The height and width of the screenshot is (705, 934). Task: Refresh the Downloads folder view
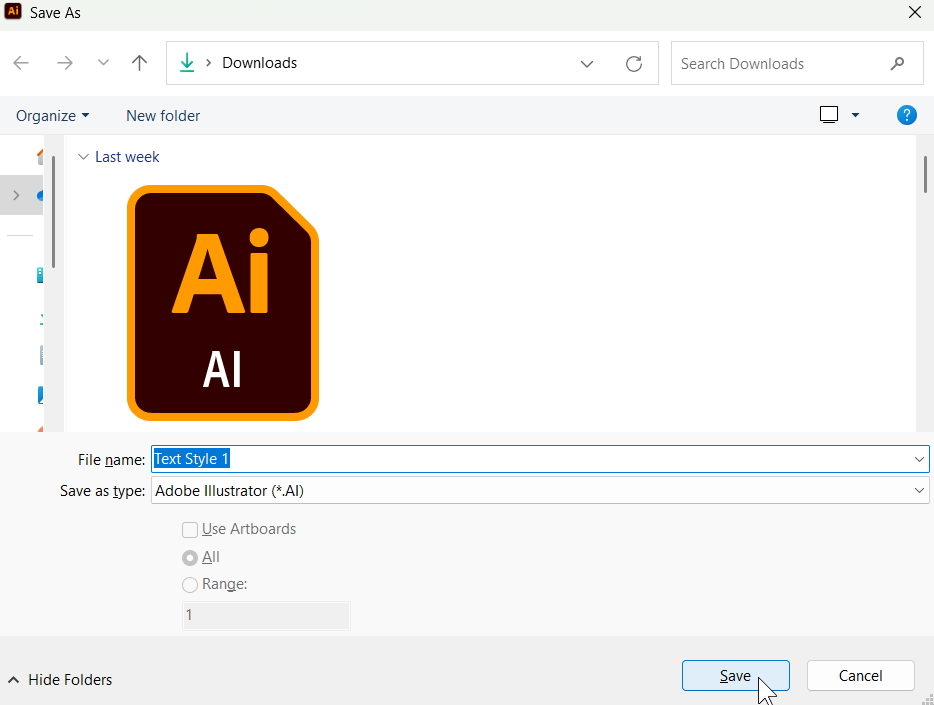[x=634, y=63]
